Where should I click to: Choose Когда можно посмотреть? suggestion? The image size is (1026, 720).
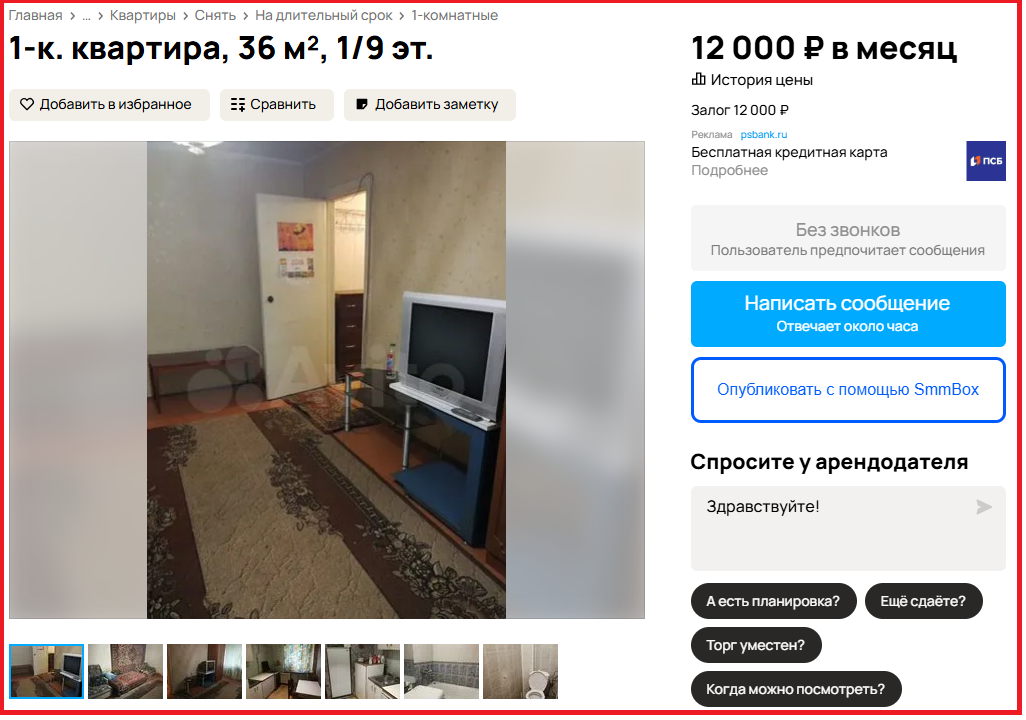796,689
